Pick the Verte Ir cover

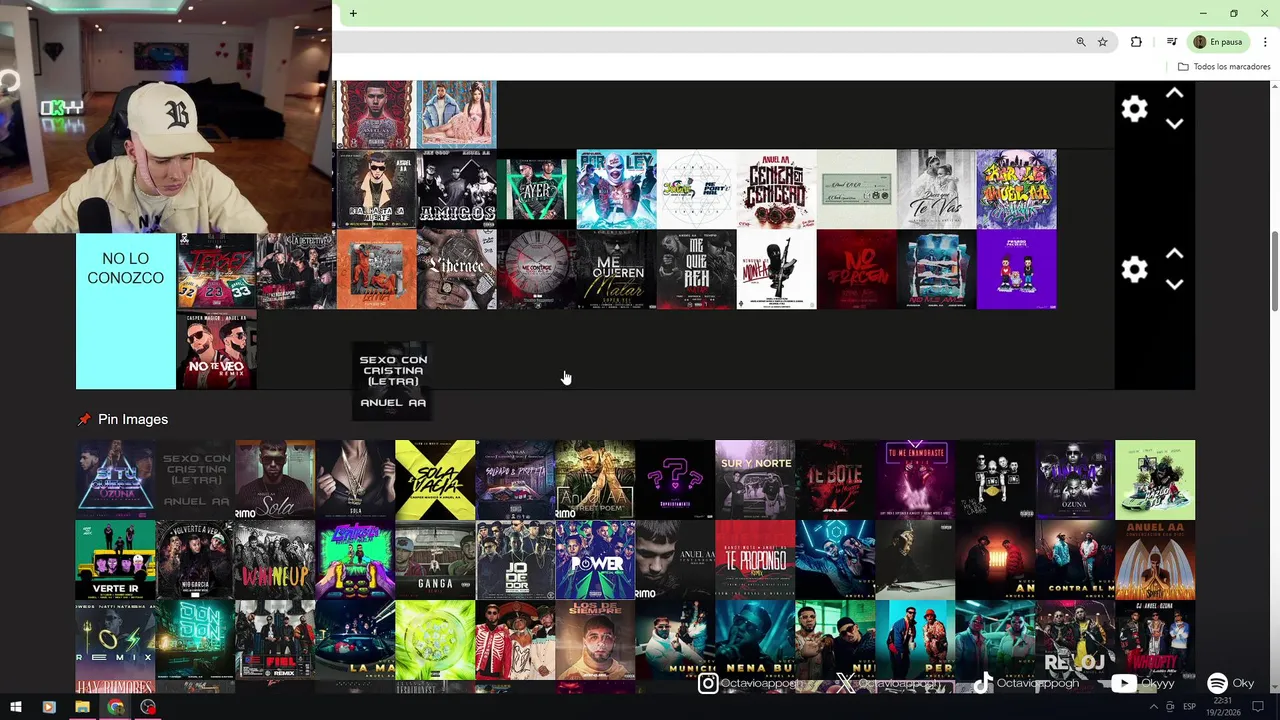click(115, 560)
